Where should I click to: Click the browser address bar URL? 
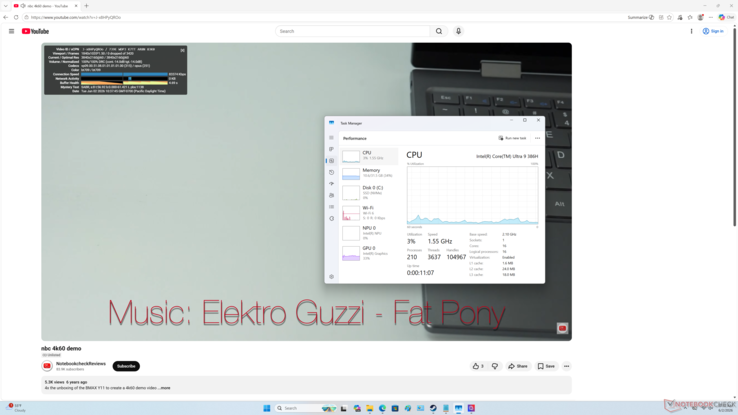(x=76, y=17)
